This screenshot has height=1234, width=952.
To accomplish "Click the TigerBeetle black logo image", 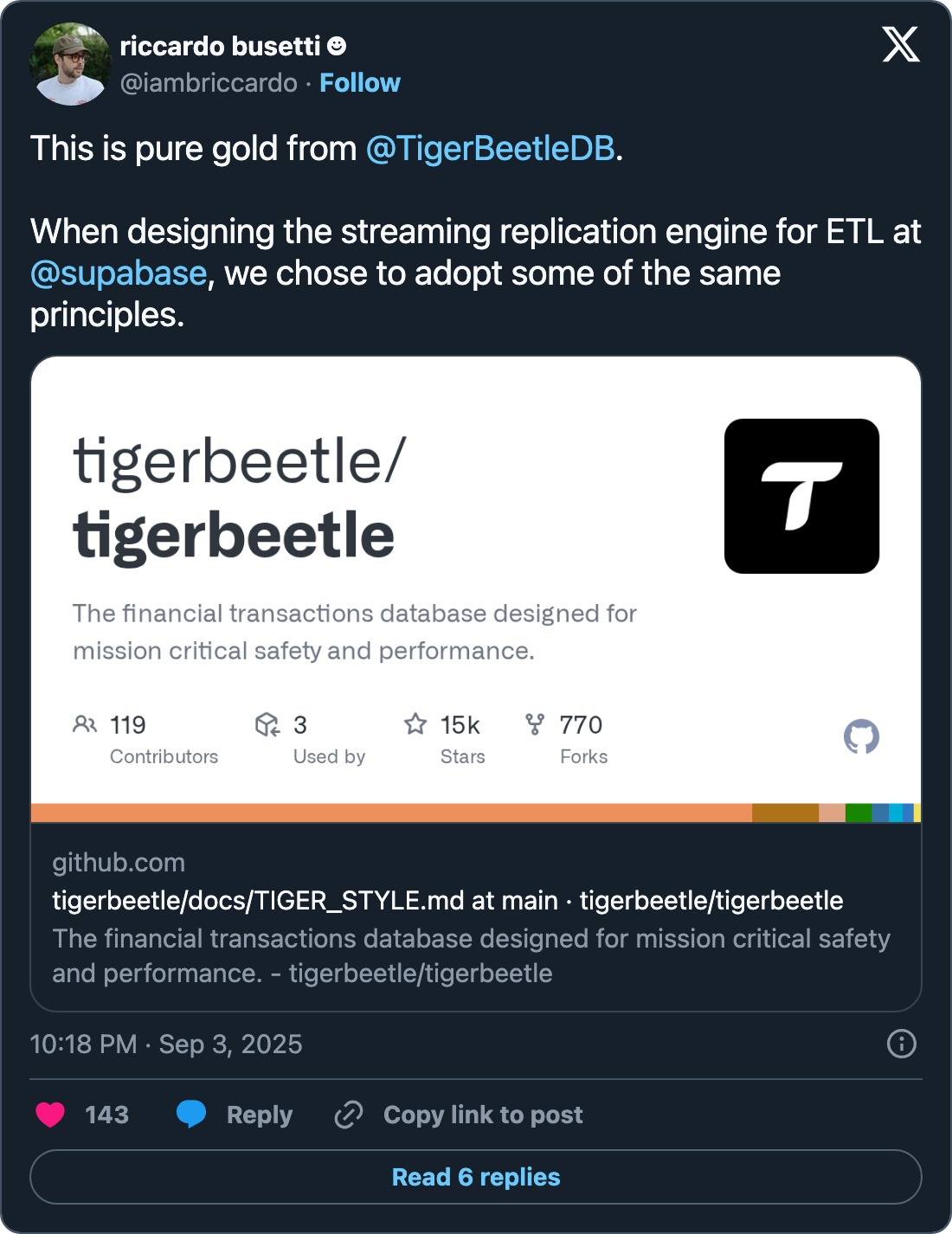I will point(801,496).
